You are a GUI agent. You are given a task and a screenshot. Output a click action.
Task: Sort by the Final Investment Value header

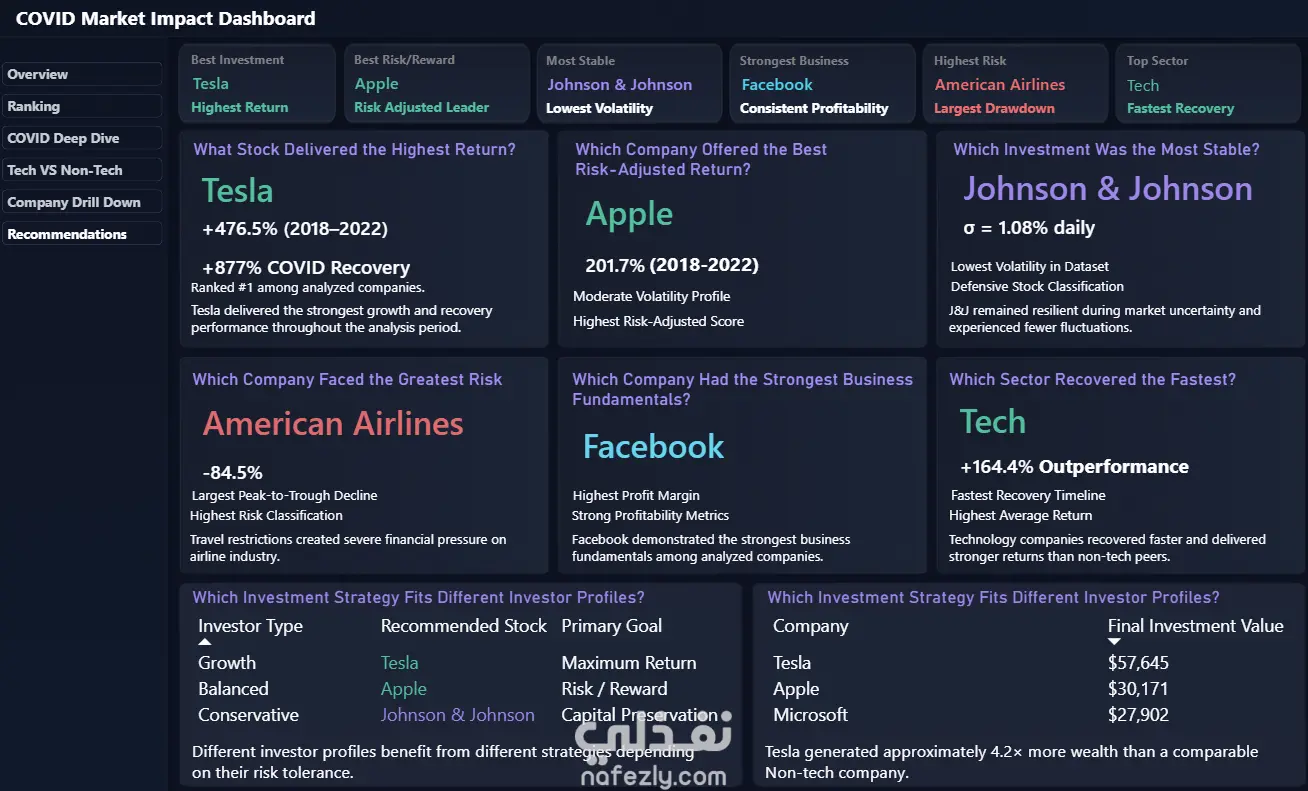tap(1195, 626)
